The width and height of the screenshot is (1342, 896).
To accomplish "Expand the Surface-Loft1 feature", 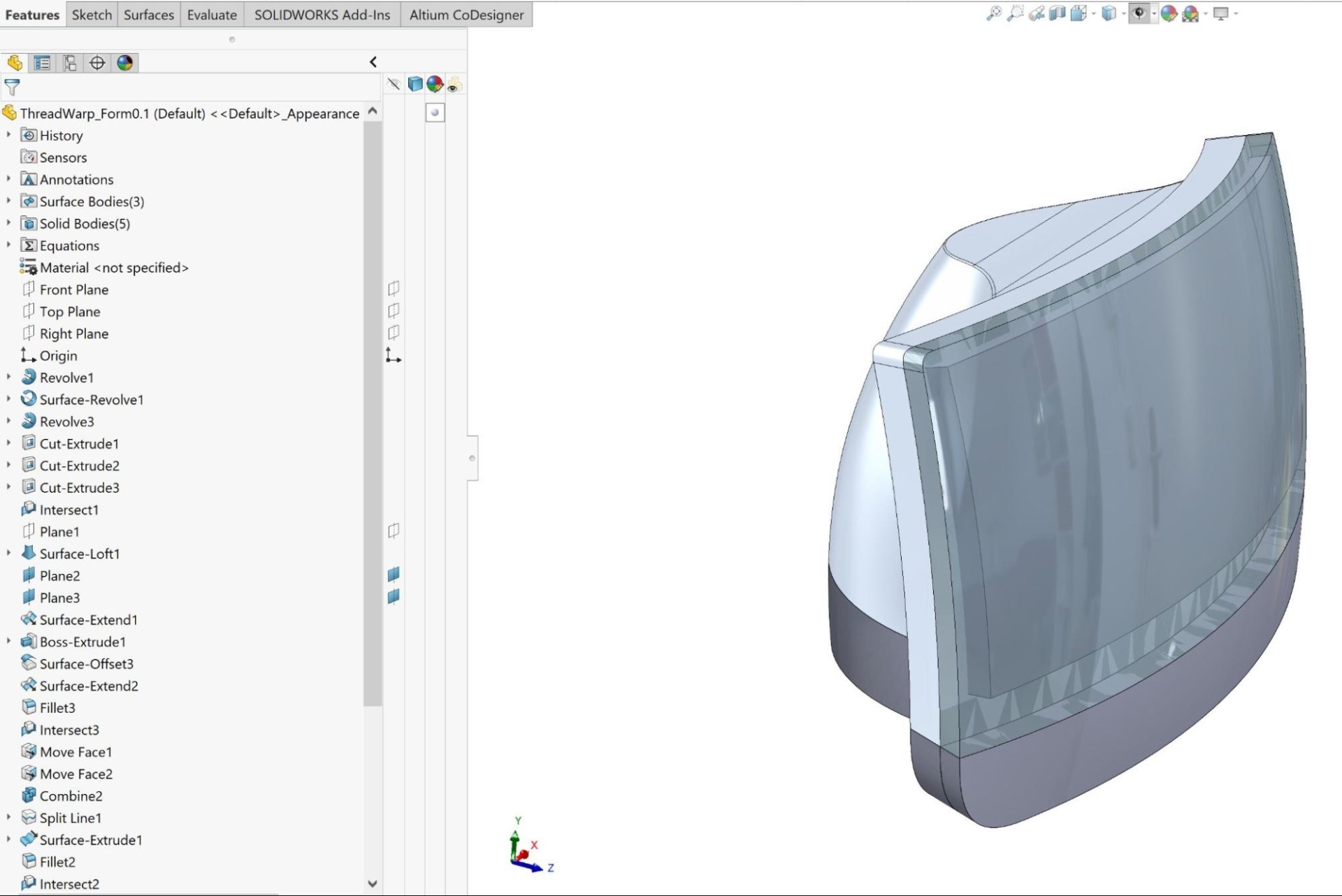I will pos(8,553).
